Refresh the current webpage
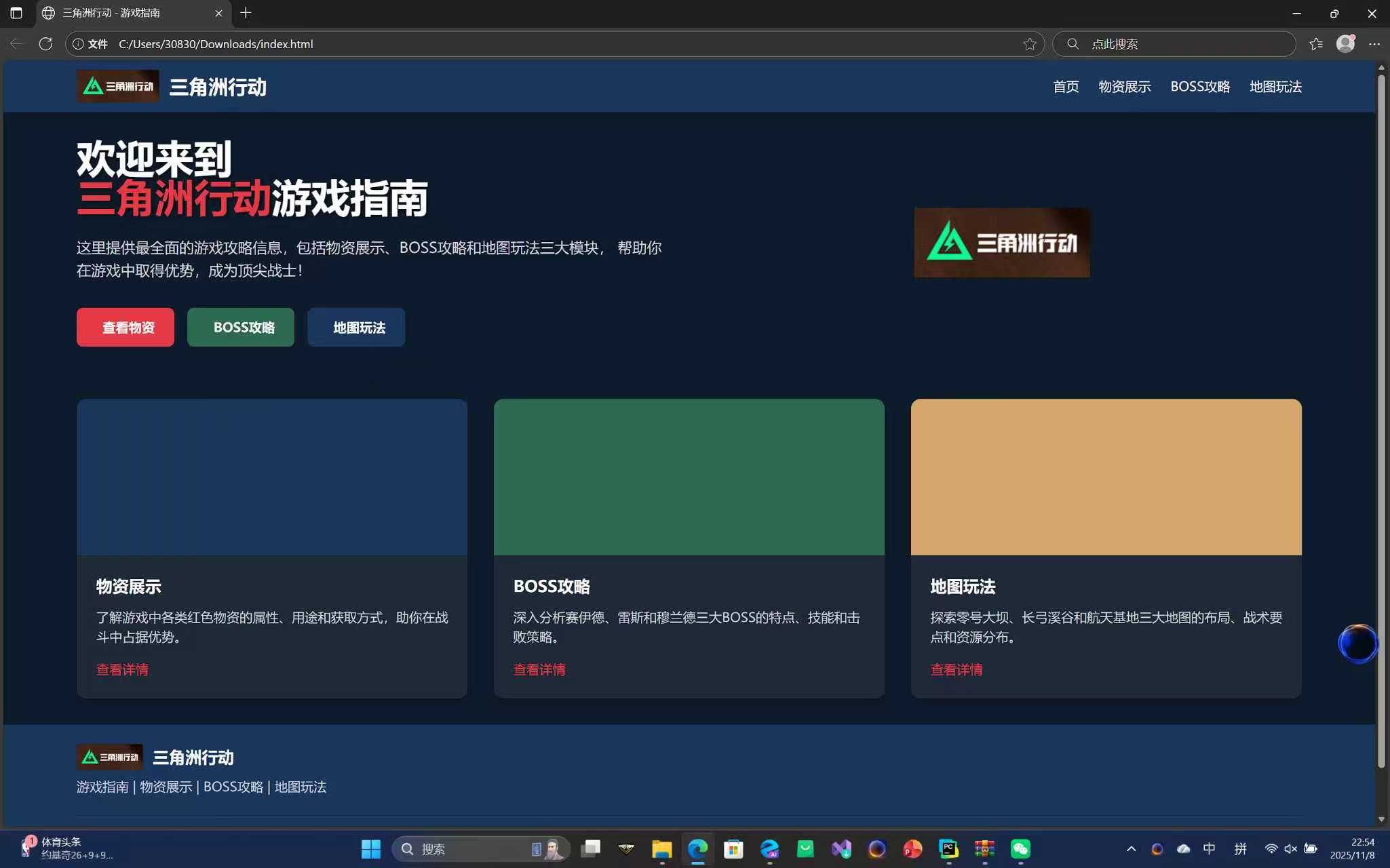1390x868 pixels. pyautogui.click(x=45, y=43)
